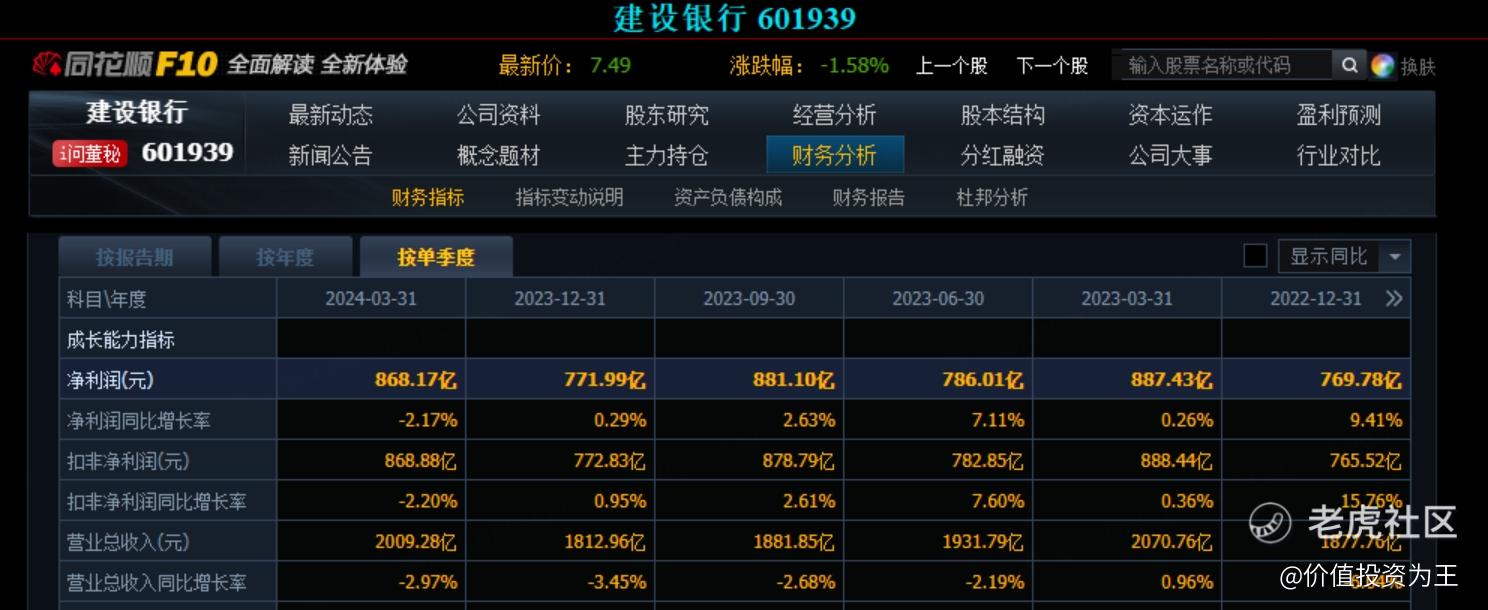Open the 显示同比 dropdown arrow
This screenshot has height=610, width=1488.
coord(1395,257)
